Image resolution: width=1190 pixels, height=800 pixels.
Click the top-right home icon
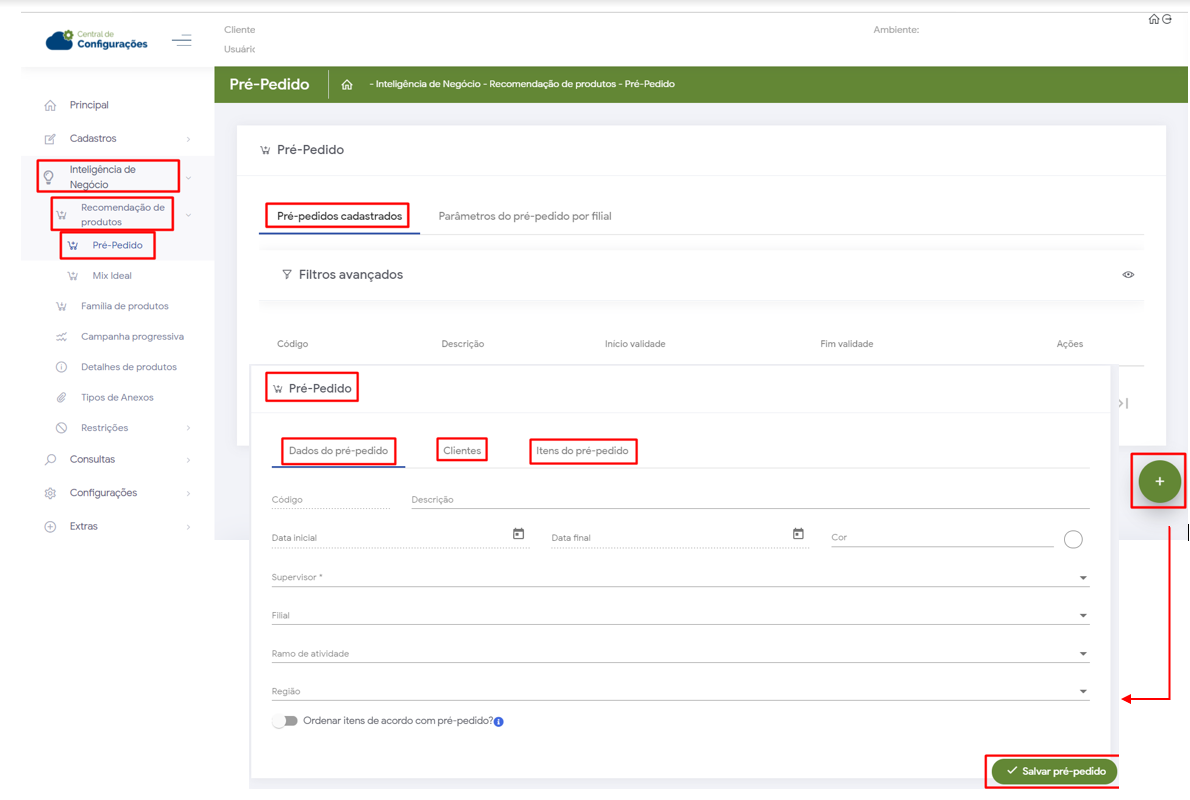click(1154, 19)
